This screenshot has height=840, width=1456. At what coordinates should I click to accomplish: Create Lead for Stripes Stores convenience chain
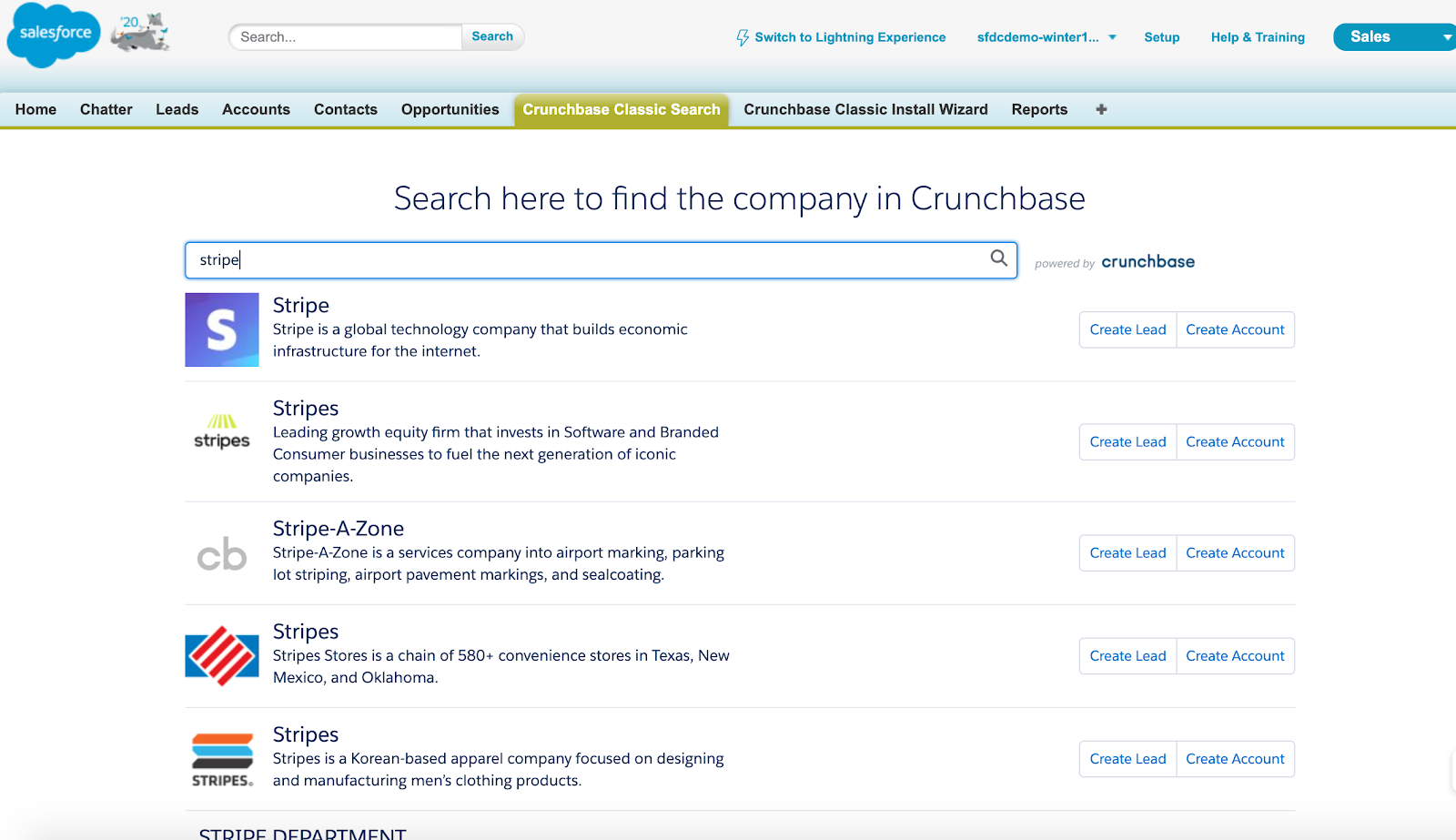tap(1127, 656)
